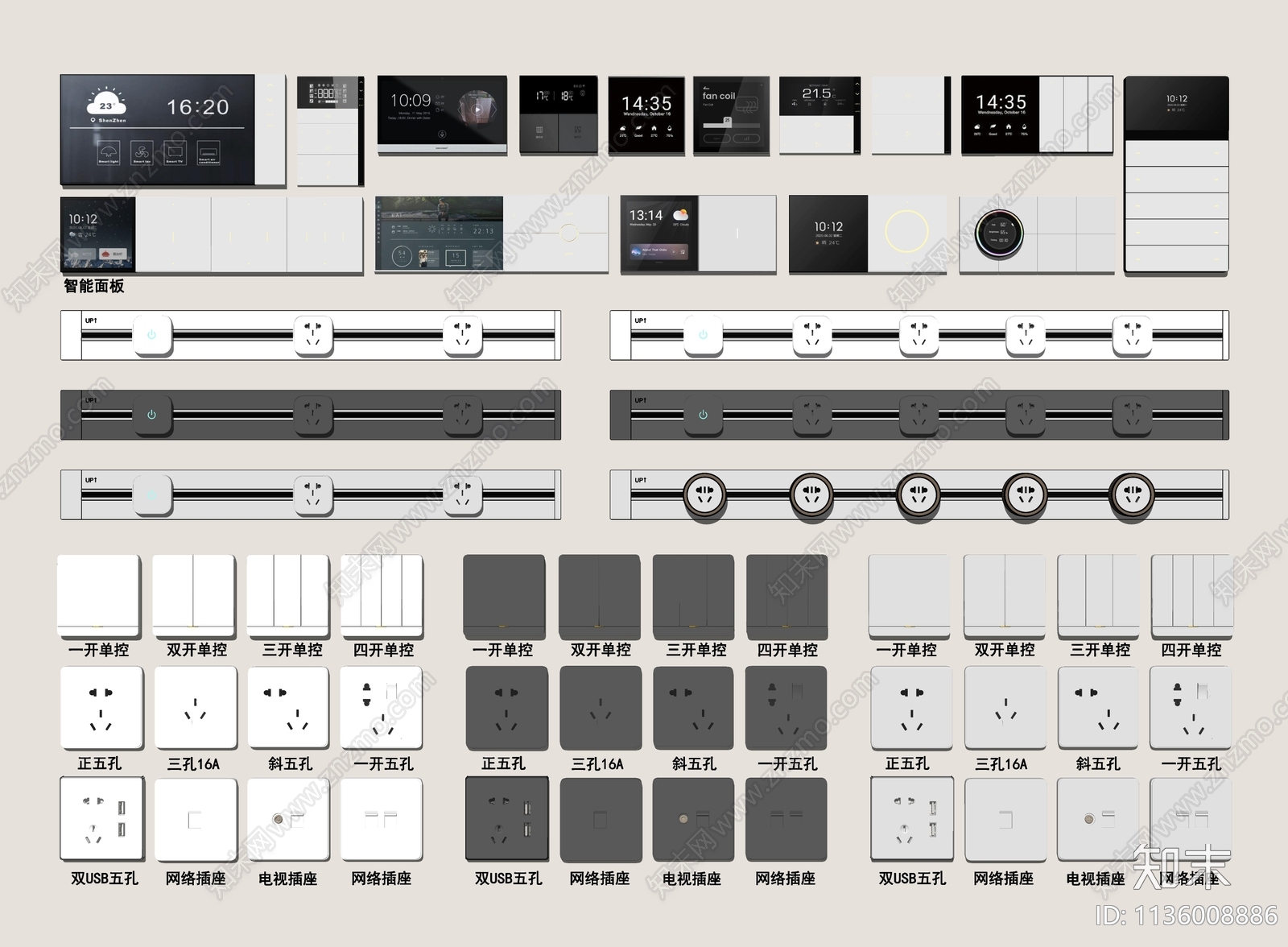This screenshot has width=1288, height=947.
Task: Tap the Smart TV icon on 16:20 panel
Action: 175,153
